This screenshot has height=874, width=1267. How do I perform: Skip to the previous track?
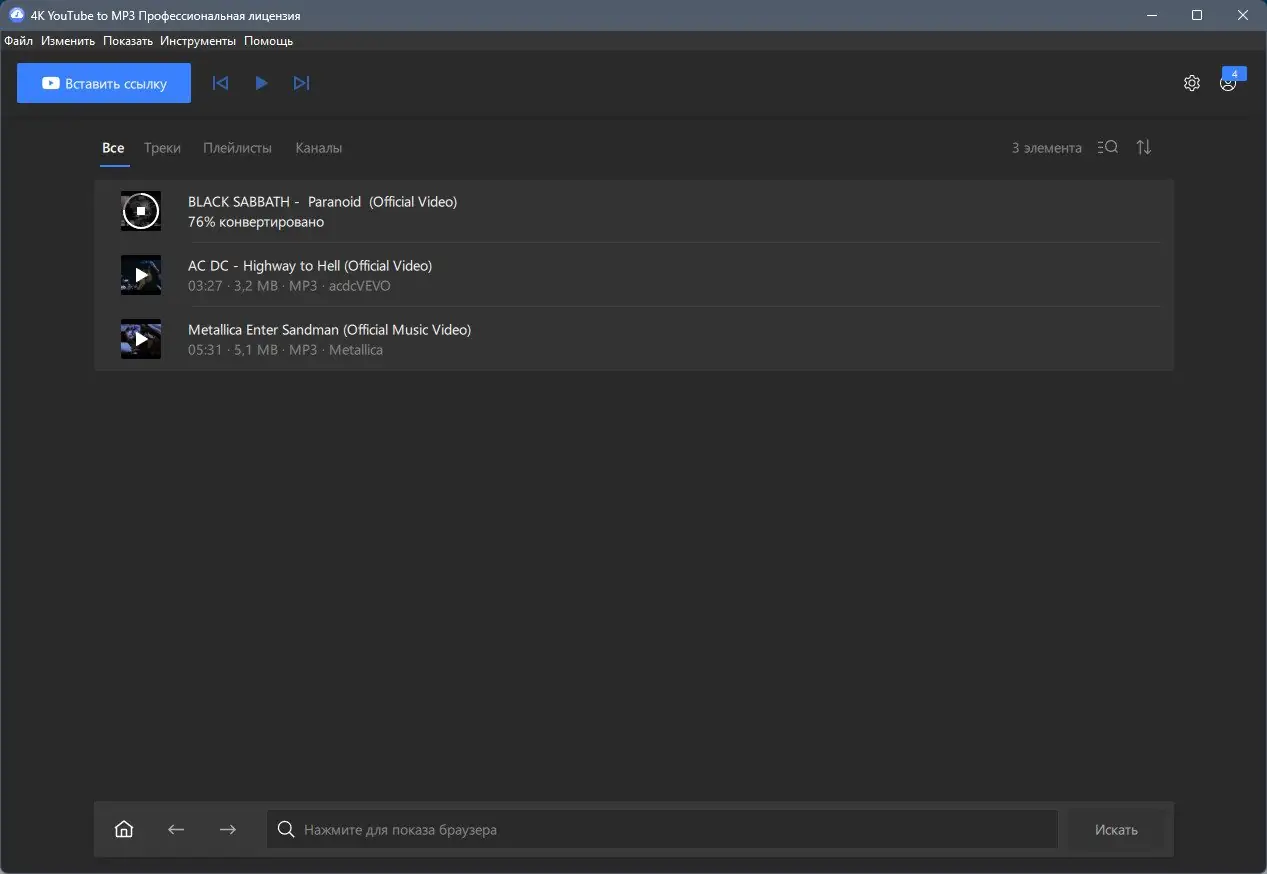(221, 83)
